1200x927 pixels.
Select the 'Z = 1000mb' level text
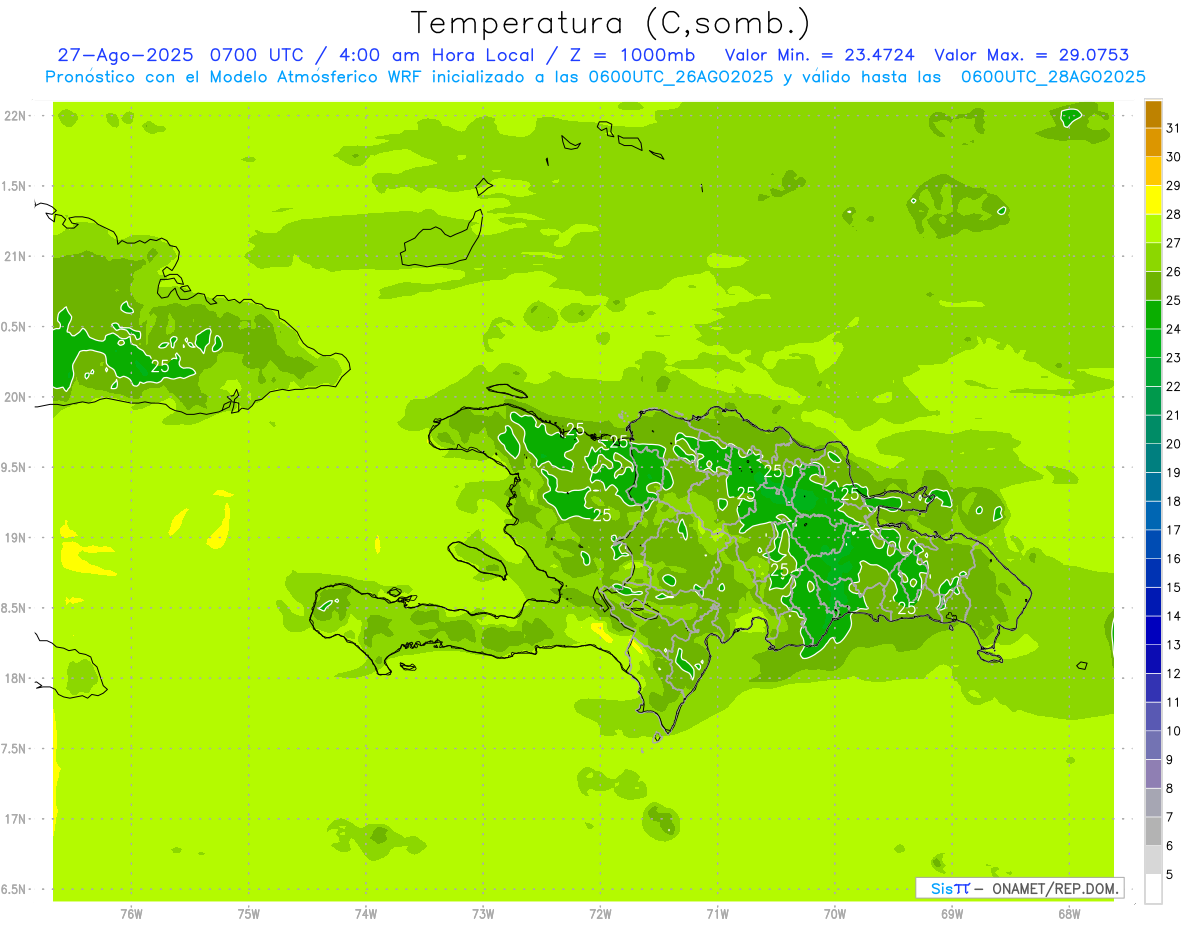[x=633, y=56]
